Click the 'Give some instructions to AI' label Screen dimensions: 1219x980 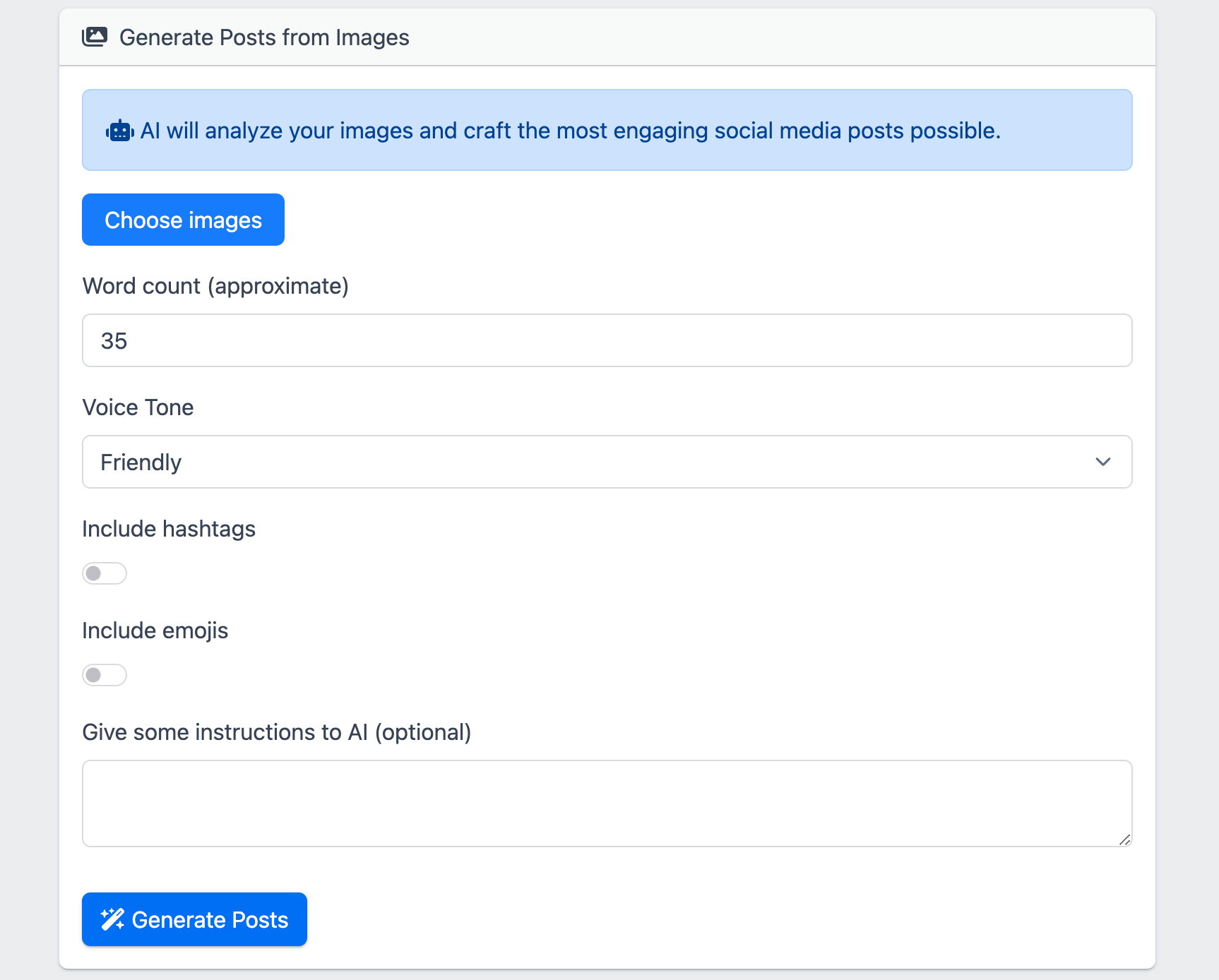[276, 732]
